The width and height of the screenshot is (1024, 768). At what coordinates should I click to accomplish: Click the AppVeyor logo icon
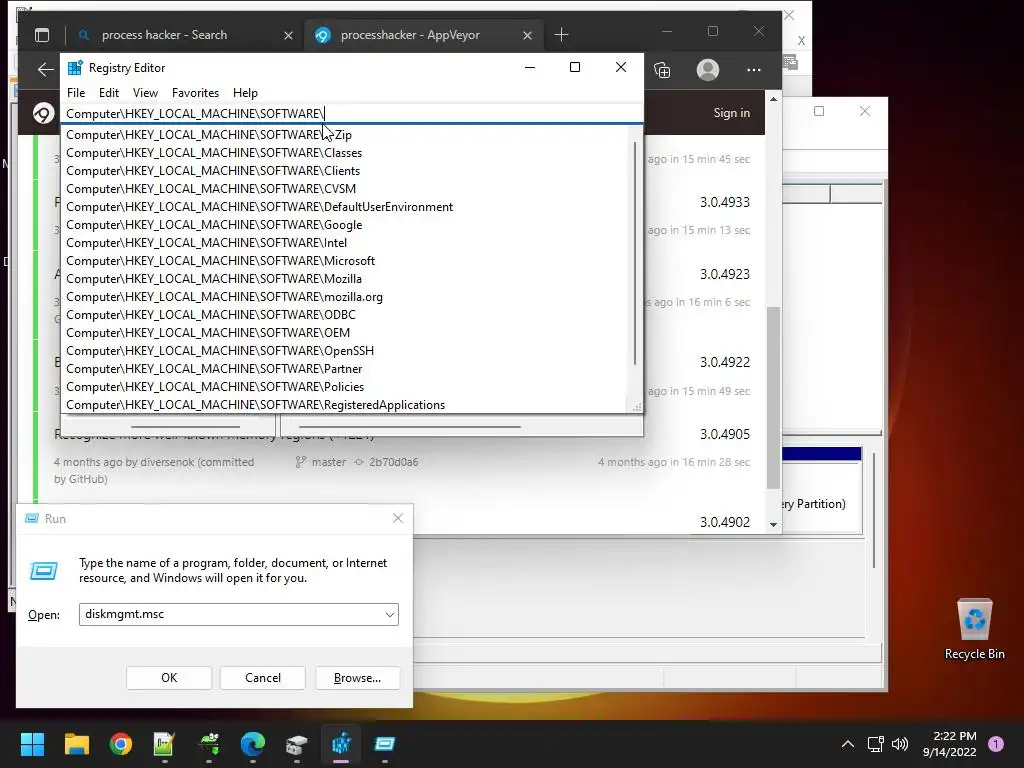point(43,114)
